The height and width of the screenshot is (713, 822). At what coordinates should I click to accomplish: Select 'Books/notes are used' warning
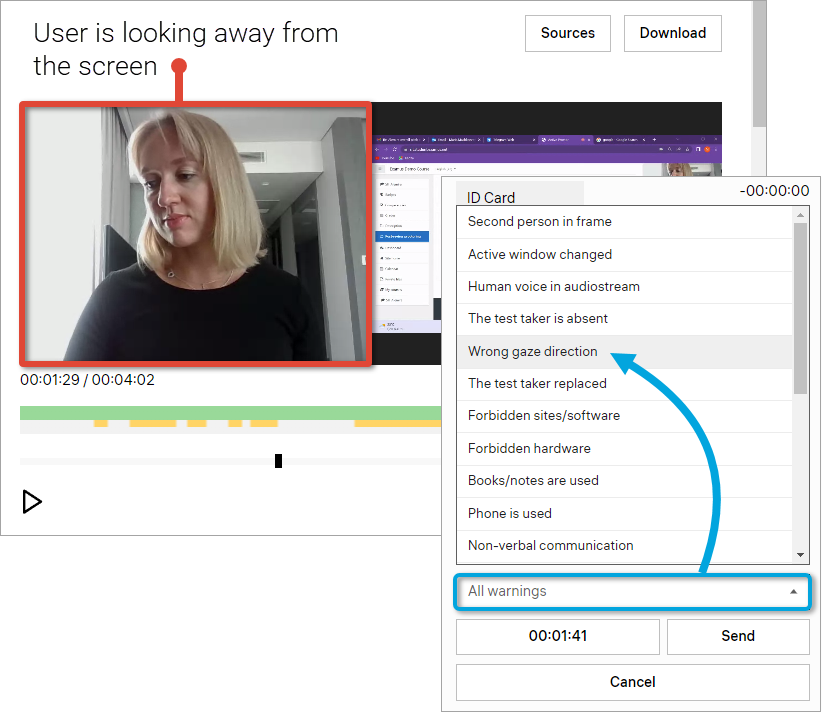(533, 481)
